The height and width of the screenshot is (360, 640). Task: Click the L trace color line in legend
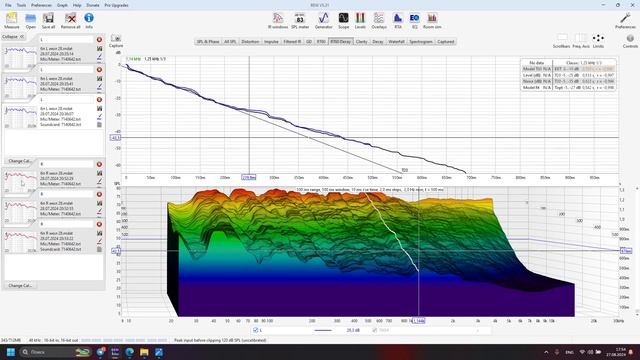[323, 330]
